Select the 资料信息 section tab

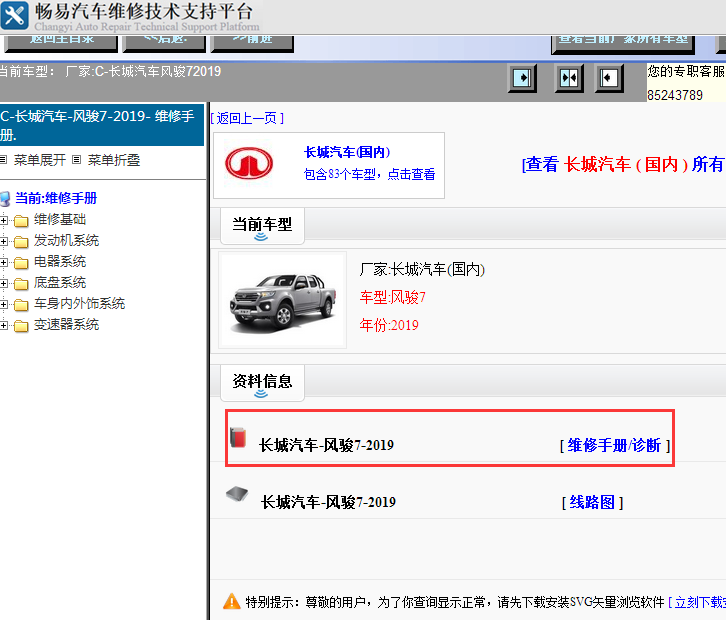[x=262, y=383]
